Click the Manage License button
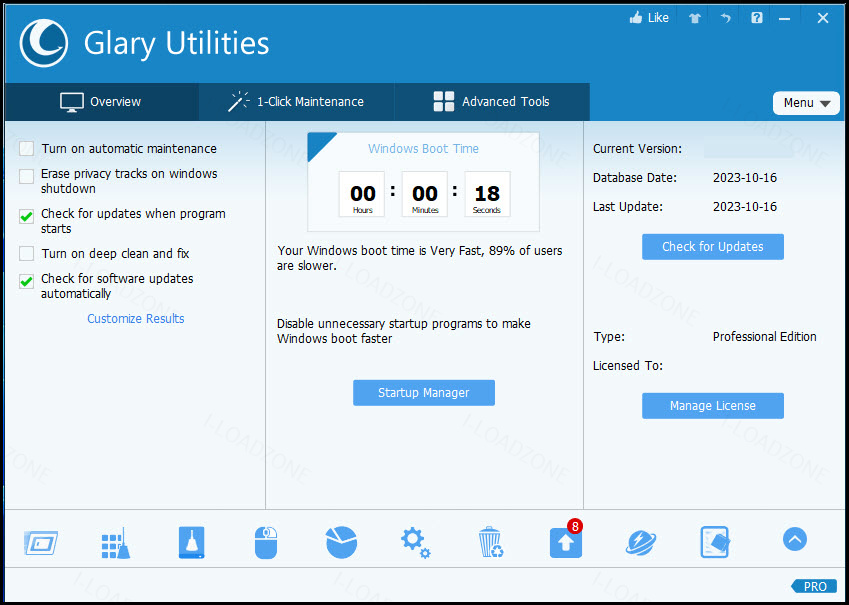 [713, 406]
